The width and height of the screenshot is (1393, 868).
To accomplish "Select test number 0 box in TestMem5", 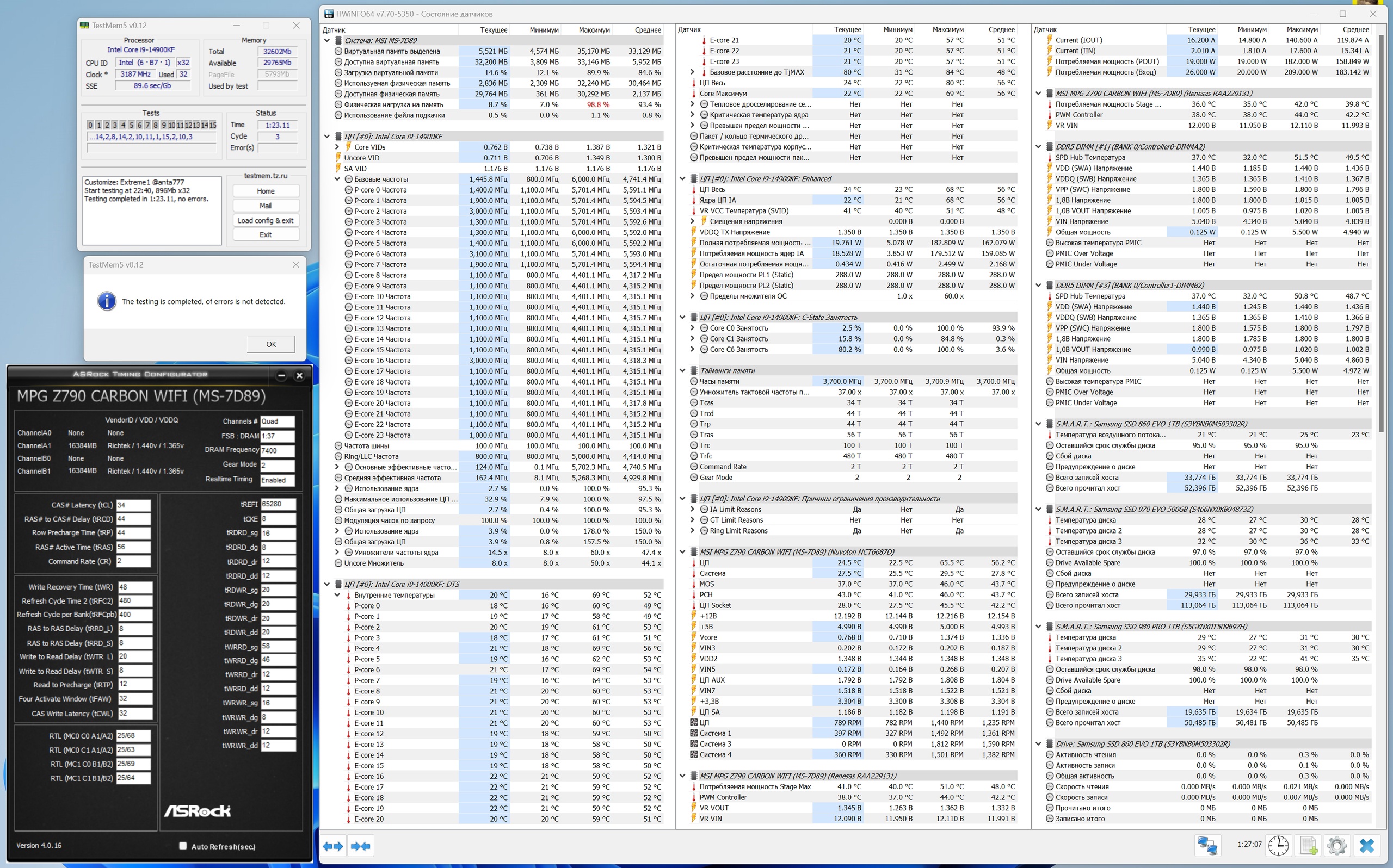I will click(90, 125).
